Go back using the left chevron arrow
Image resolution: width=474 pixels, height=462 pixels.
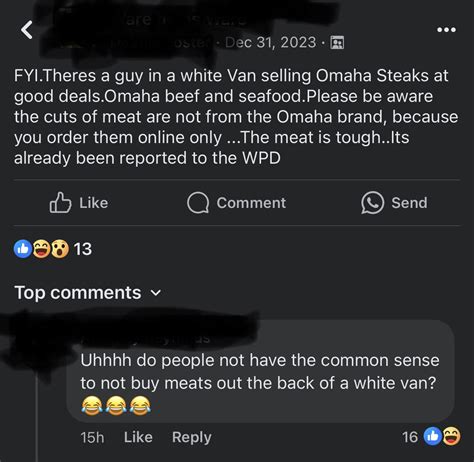pyautogui.click(x=27, y=30)
